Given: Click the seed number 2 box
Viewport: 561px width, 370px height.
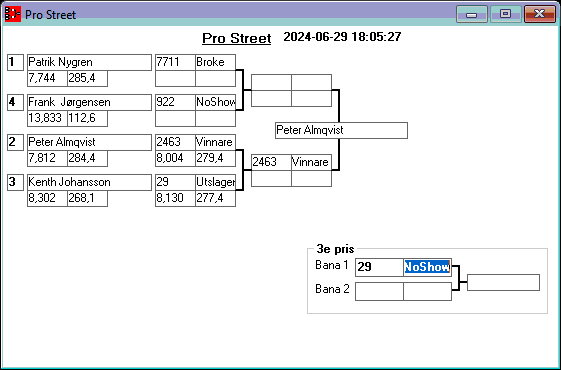Looking at the screenshot, I should click(x=15, y=142).
